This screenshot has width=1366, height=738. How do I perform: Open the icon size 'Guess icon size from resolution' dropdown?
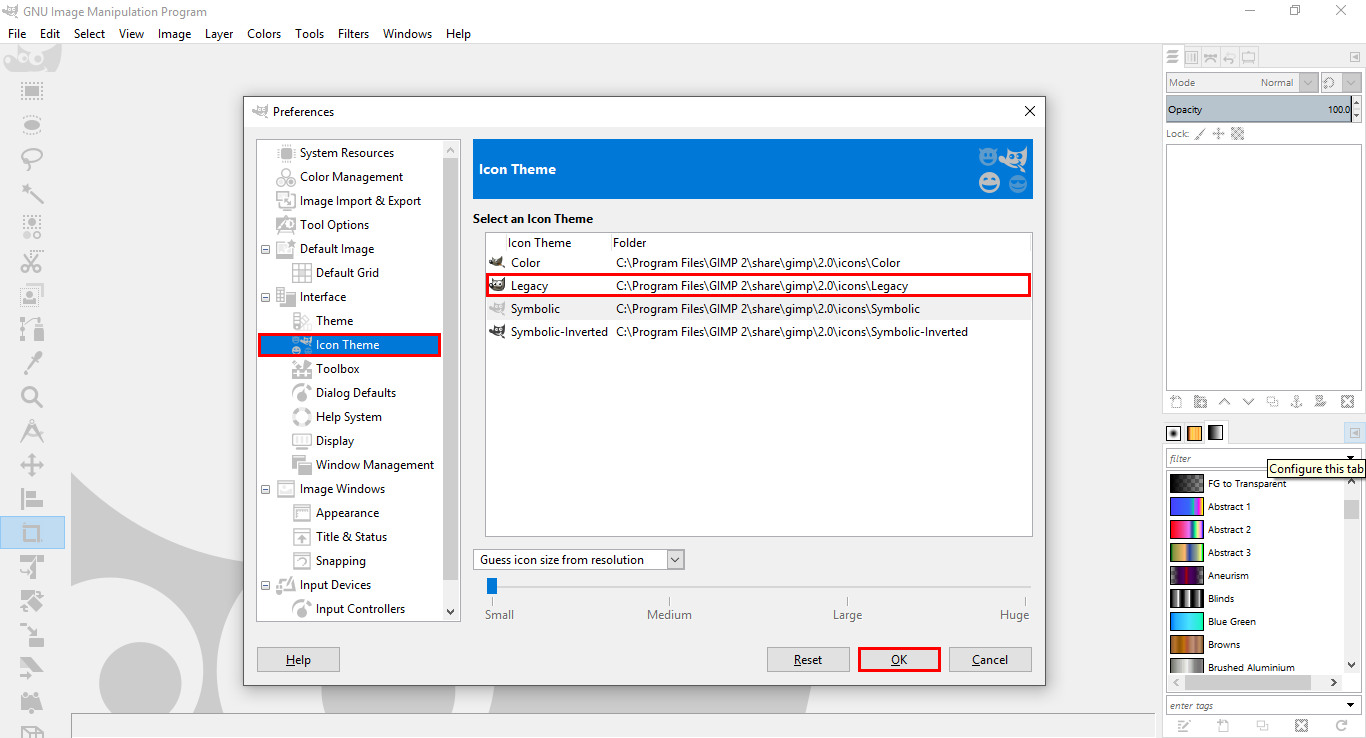click(x=579, y=560)
